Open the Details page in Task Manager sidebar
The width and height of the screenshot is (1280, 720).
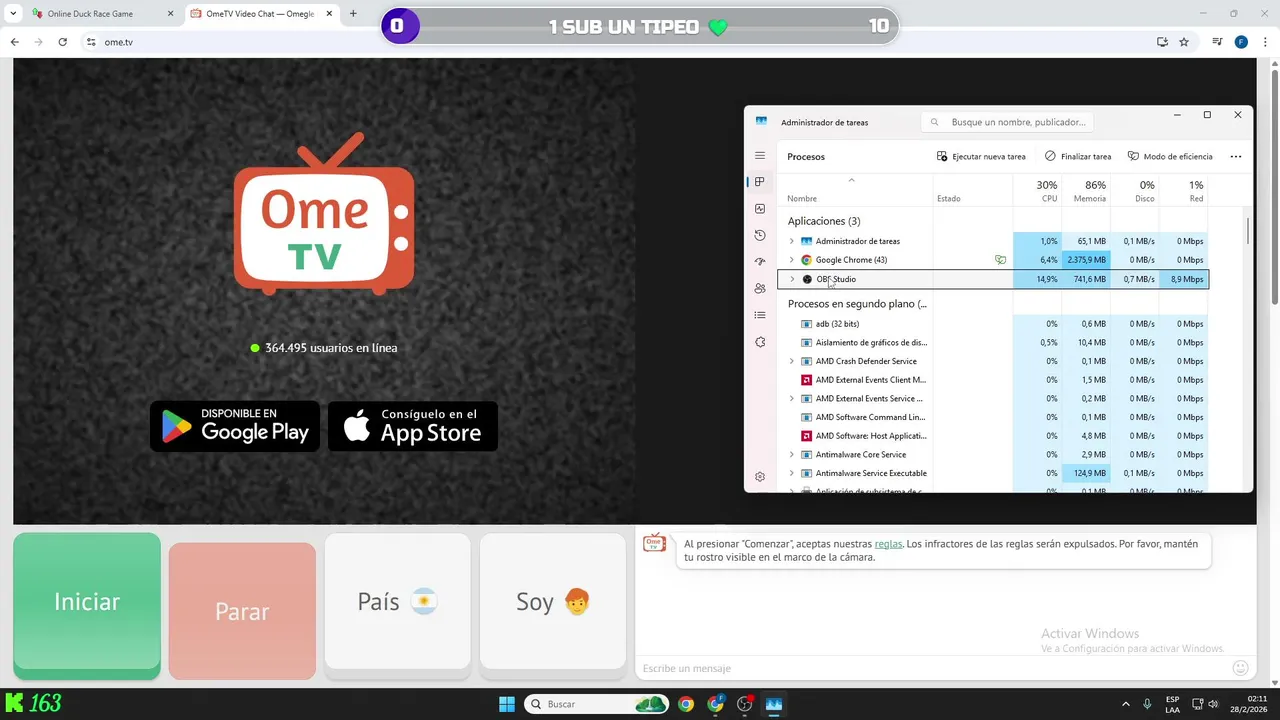(x=760, y=315)
